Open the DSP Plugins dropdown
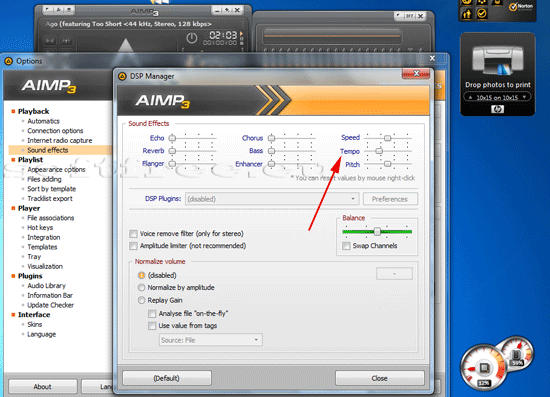 (272, 199)
